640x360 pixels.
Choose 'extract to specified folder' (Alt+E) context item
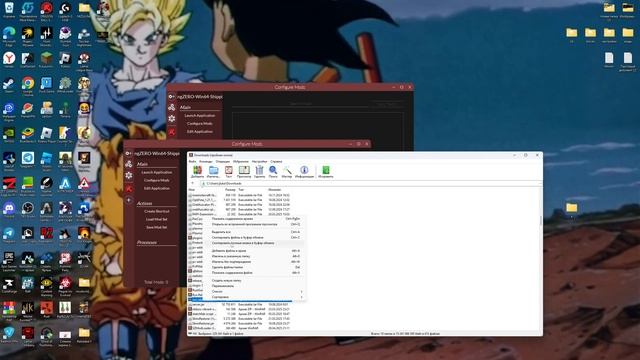256,256
